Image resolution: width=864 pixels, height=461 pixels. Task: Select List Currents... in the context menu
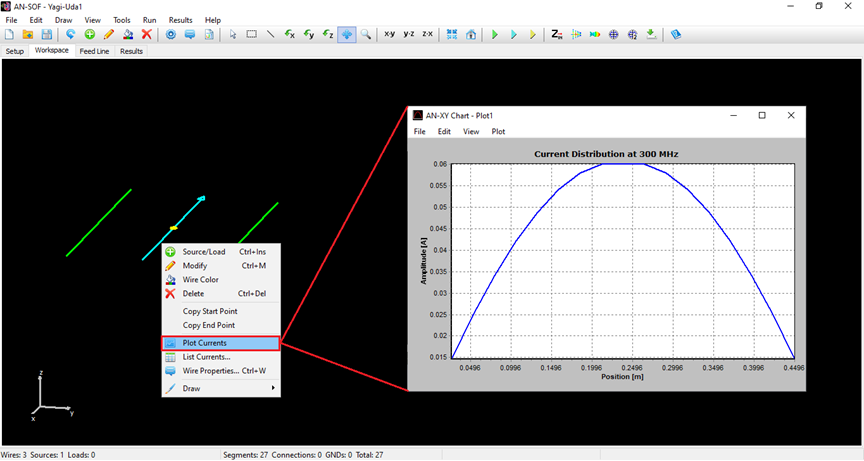coord(221,357)
